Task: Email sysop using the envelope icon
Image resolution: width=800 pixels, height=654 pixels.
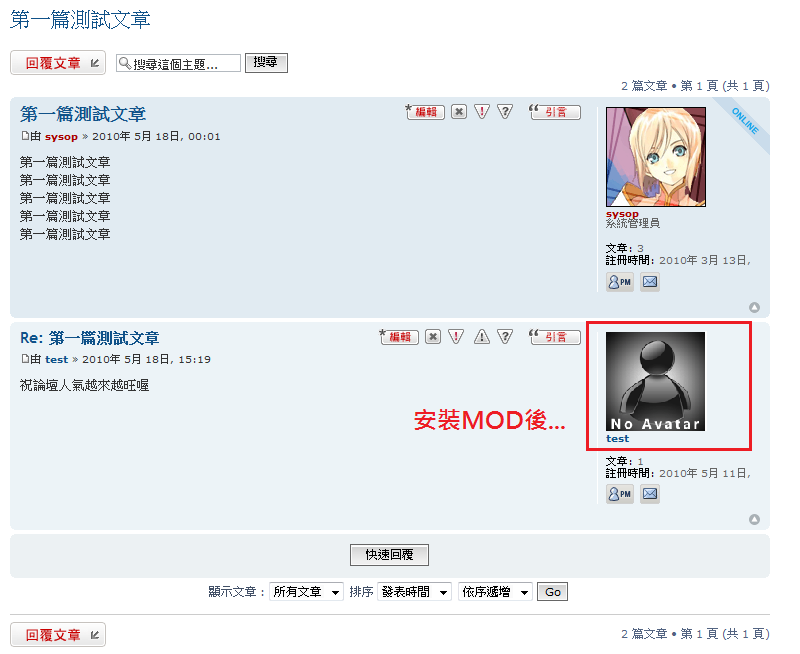Action: [x=650, y=282]
